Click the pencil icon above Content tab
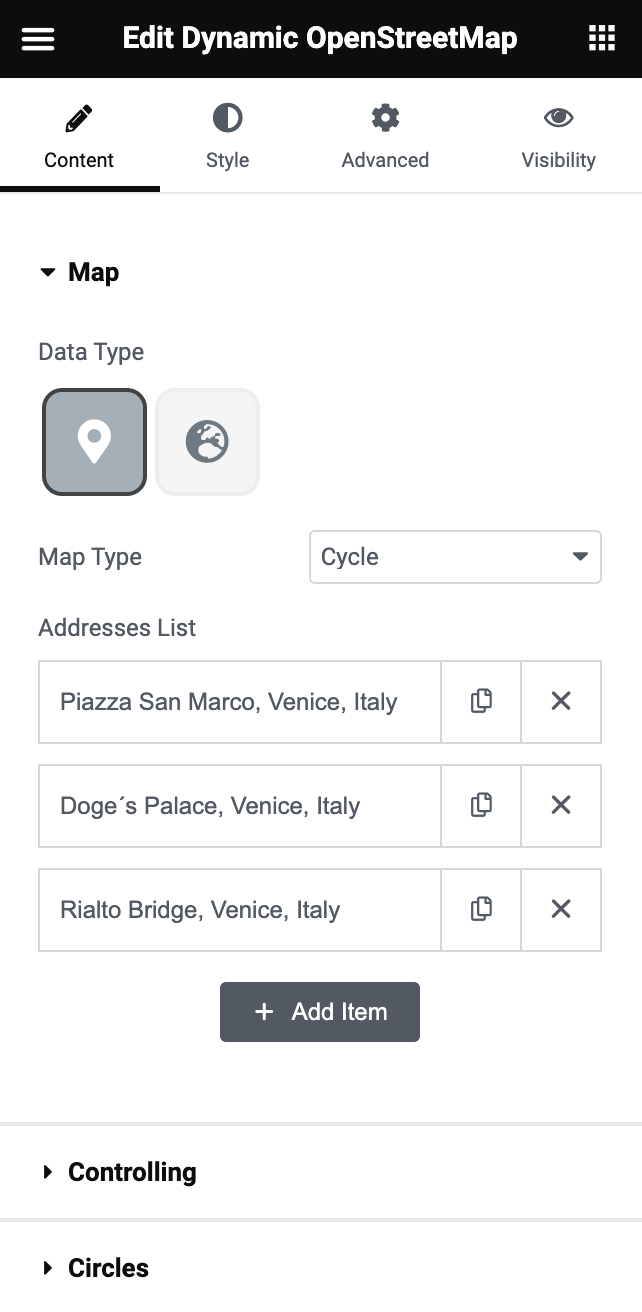Screen dimensions: 642x1312 [x=79, y=116]
